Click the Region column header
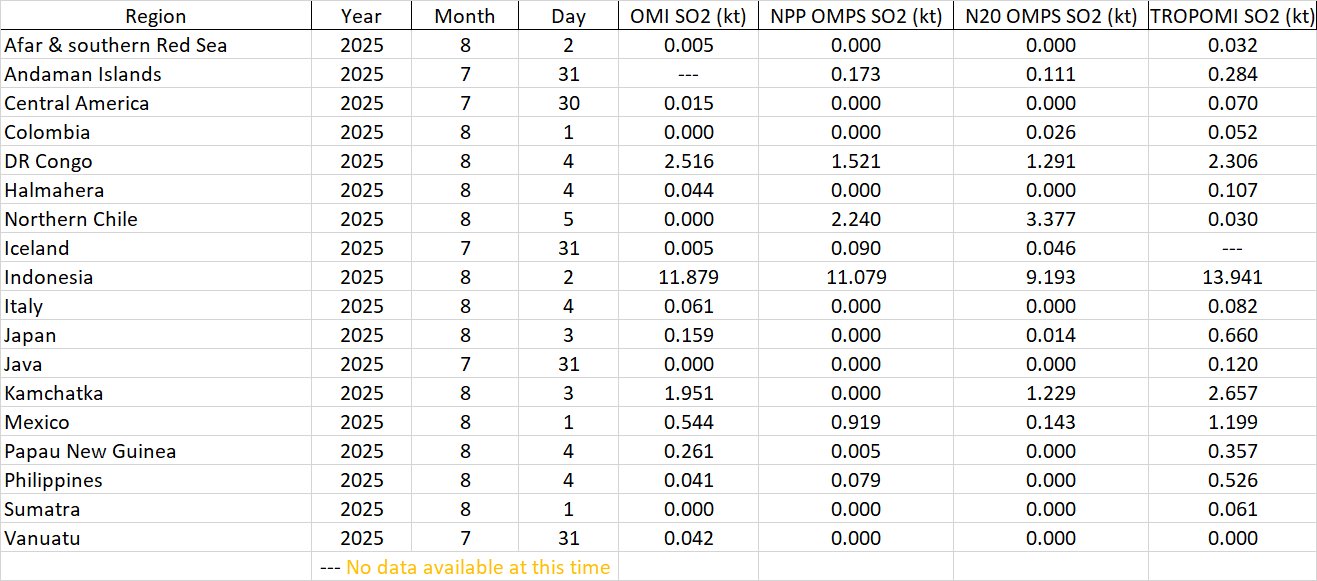 click(x=155, y=16)
